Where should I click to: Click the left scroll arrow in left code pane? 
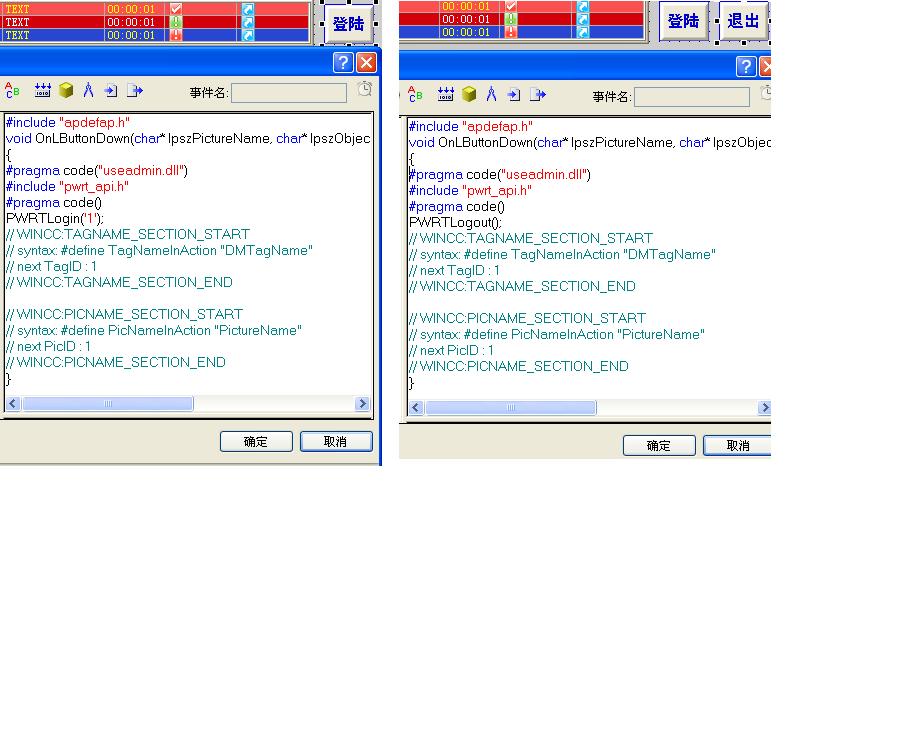13,404
